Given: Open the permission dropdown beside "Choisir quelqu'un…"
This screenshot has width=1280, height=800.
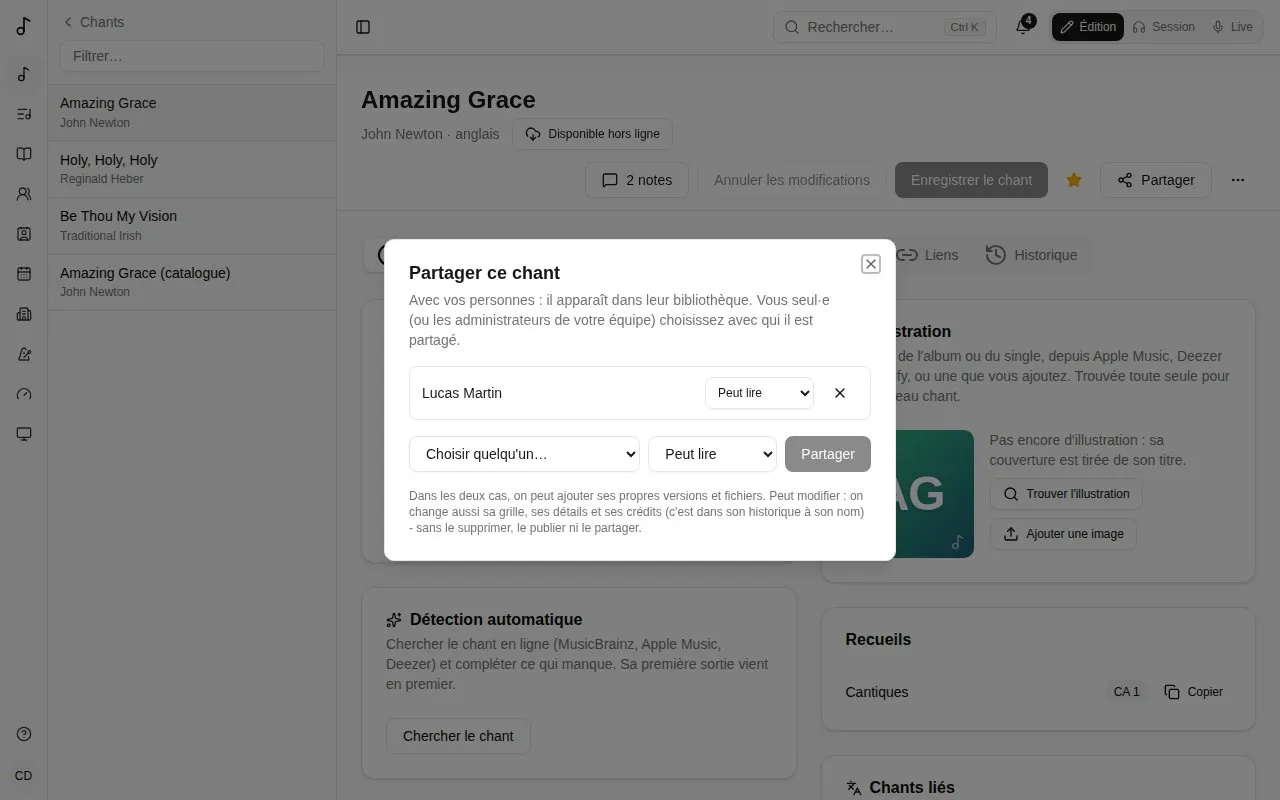Looking at the screenshot, I should click(x=712, y=454).
